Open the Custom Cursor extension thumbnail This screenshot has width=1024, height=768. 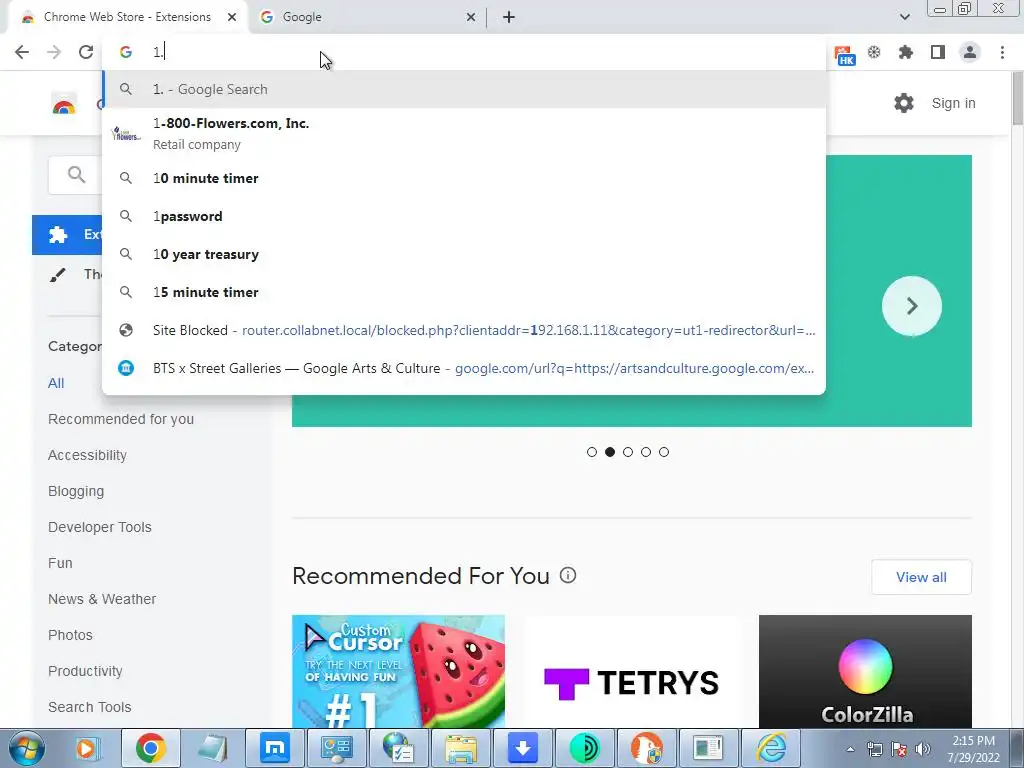point(398,671)
